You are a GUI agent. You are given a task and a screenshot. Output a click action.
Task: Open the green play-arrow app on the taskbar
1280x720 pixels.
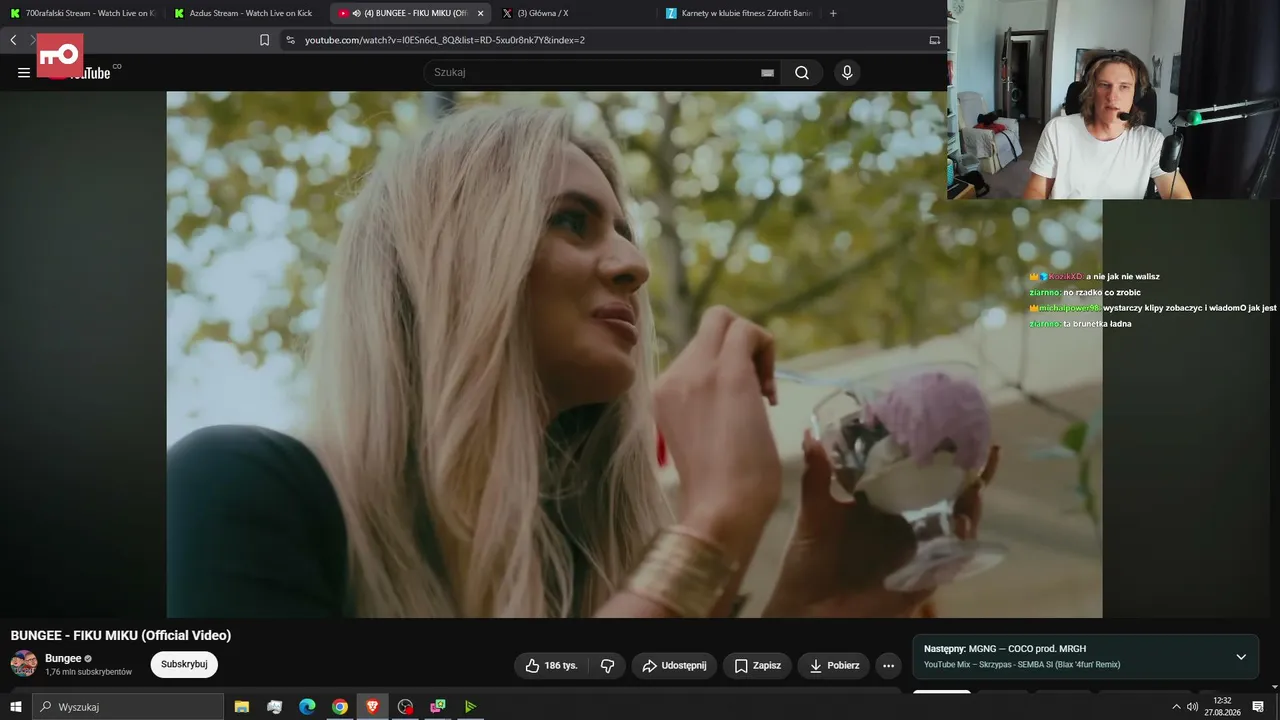point(470,707)
